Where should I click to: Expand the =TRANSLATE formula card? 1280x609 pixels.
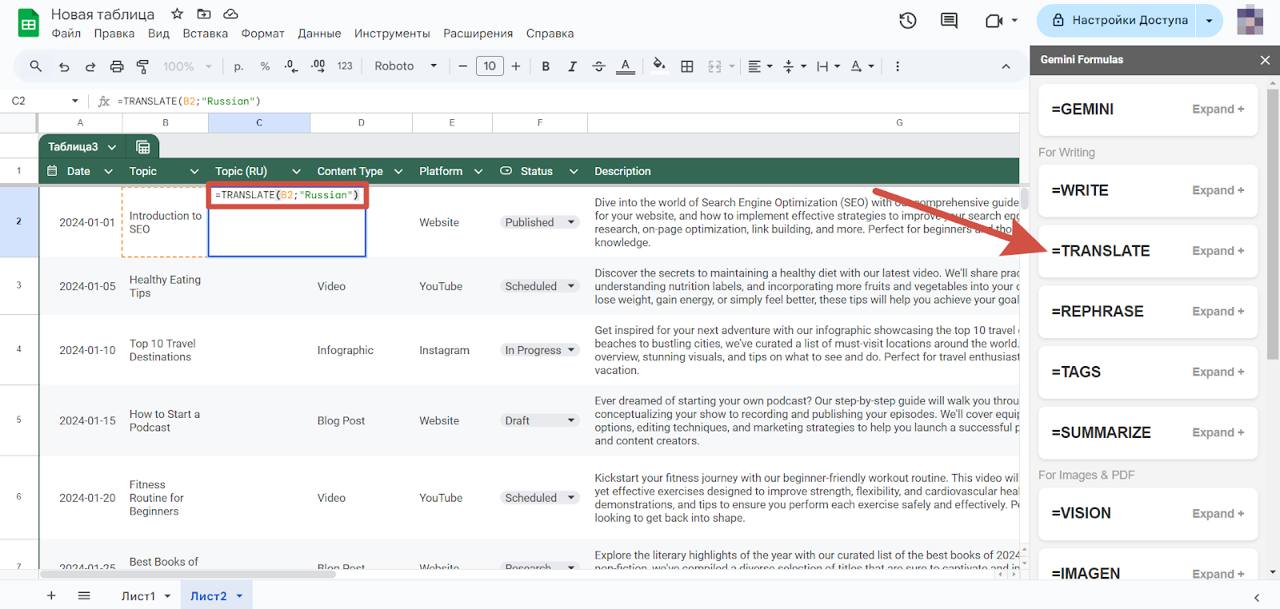(x=1218, y=251)
